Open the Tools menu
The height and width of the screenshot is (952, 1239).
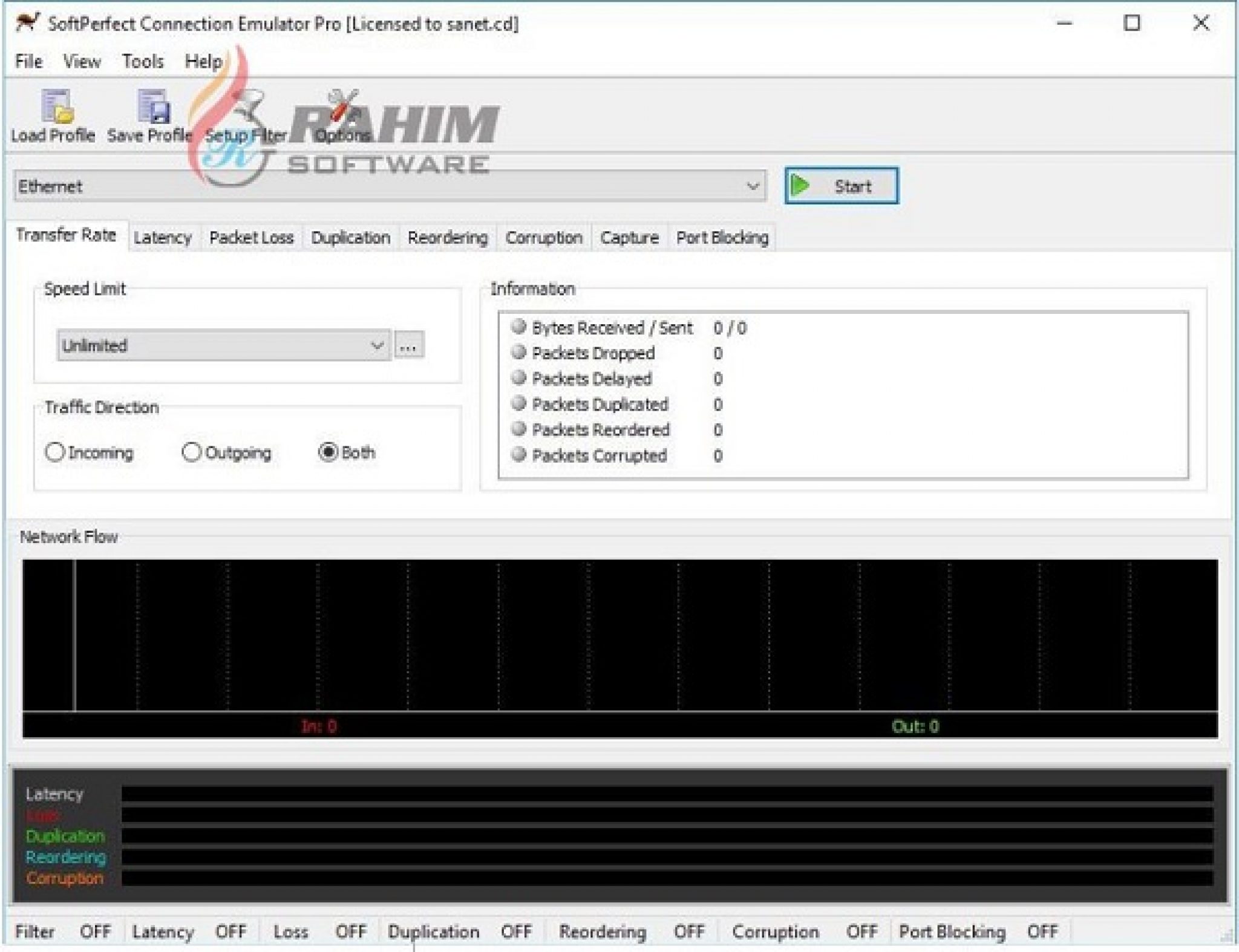143,61
